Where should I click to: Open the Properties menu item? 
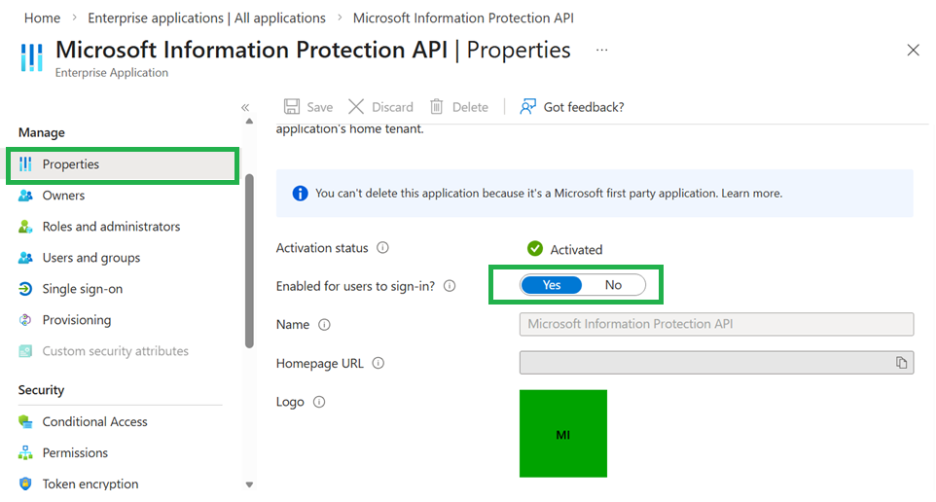point(123,165)
